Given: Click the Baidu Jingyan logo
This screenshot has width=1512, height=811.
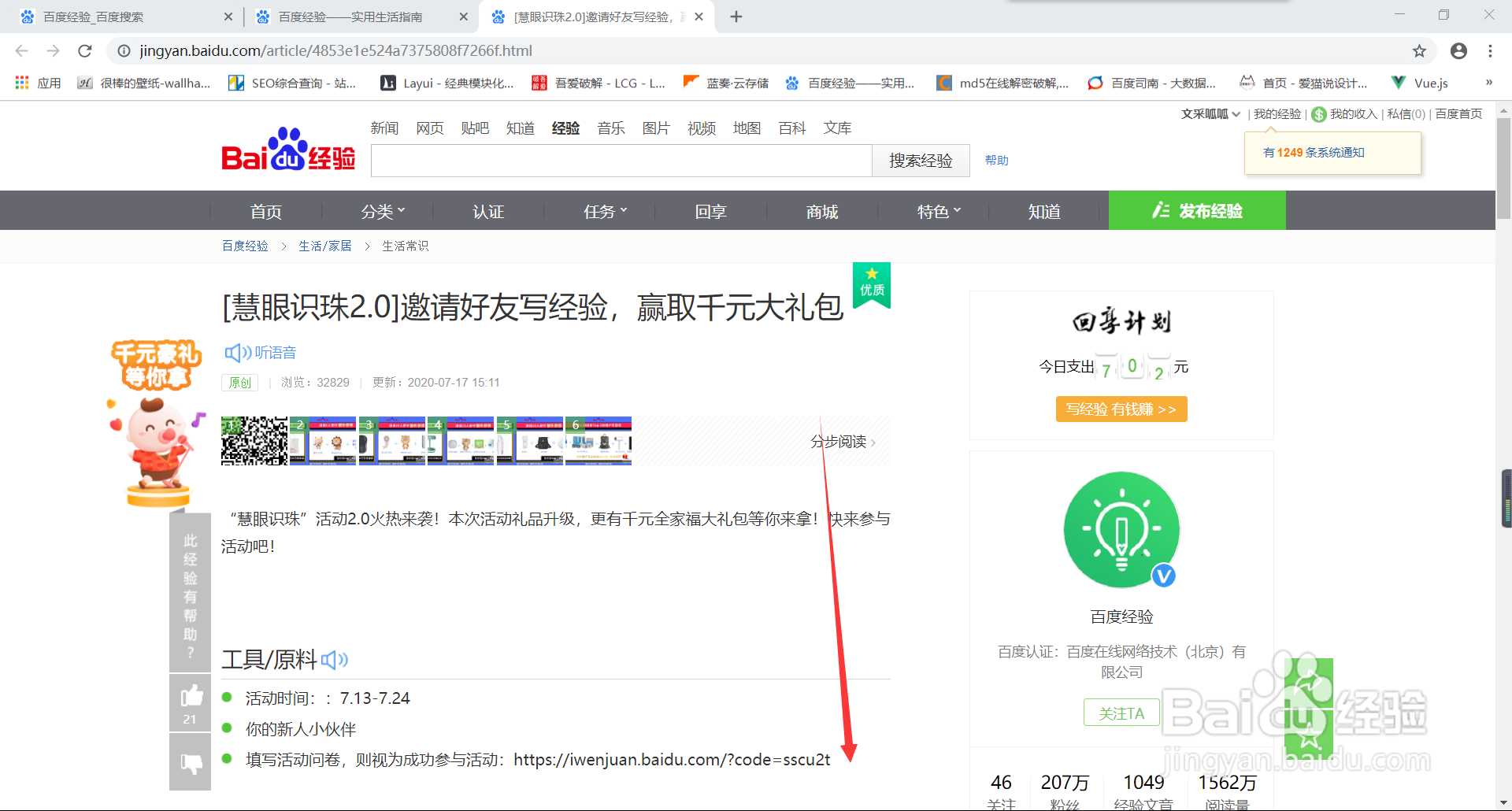Looking at the screenshot, I should point(288,149).
